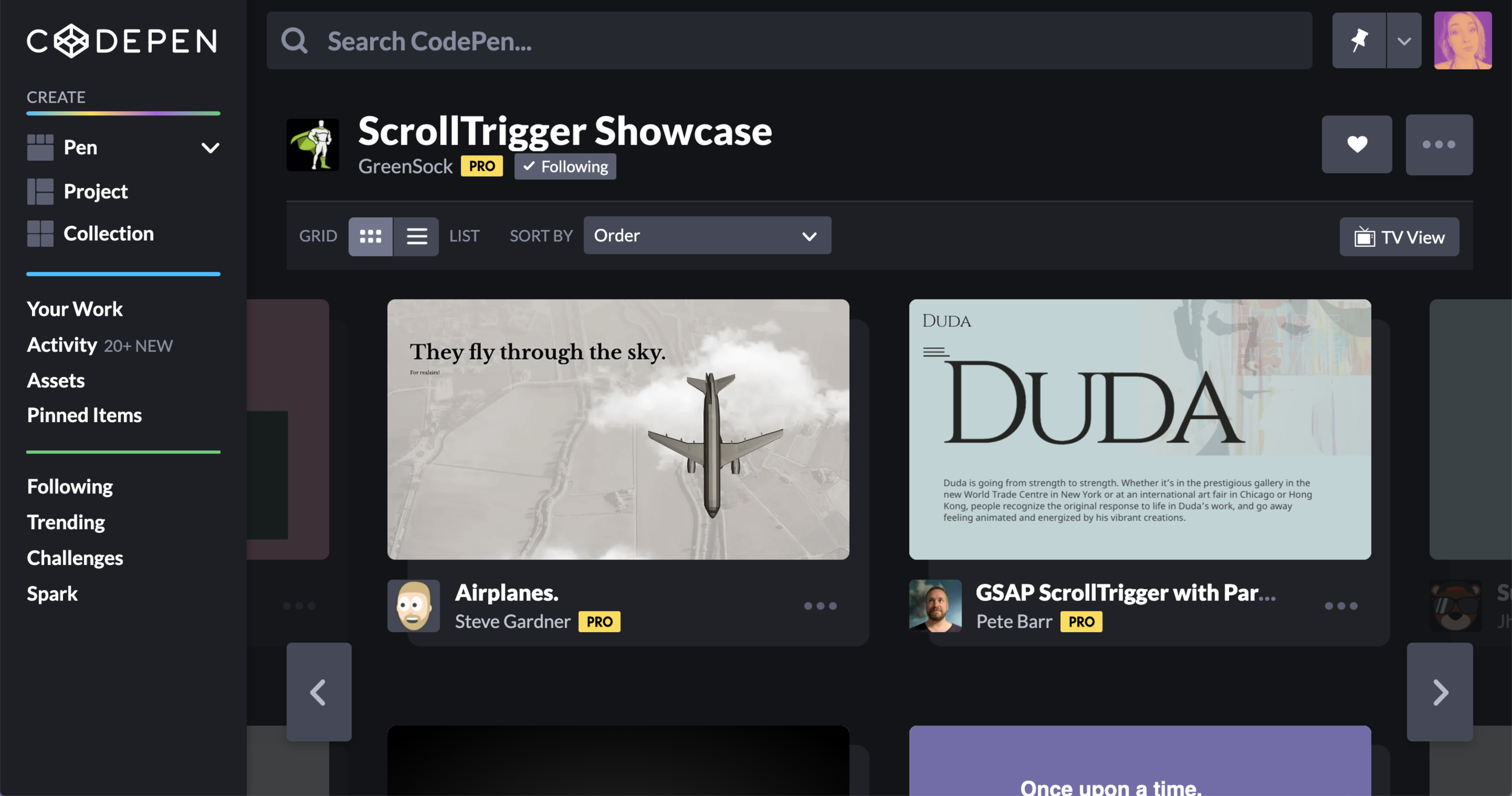The width and height of the screenshot is (1512, 796).
Task: Love the collection with the heart icon
Action: (x=1357, y=145)
